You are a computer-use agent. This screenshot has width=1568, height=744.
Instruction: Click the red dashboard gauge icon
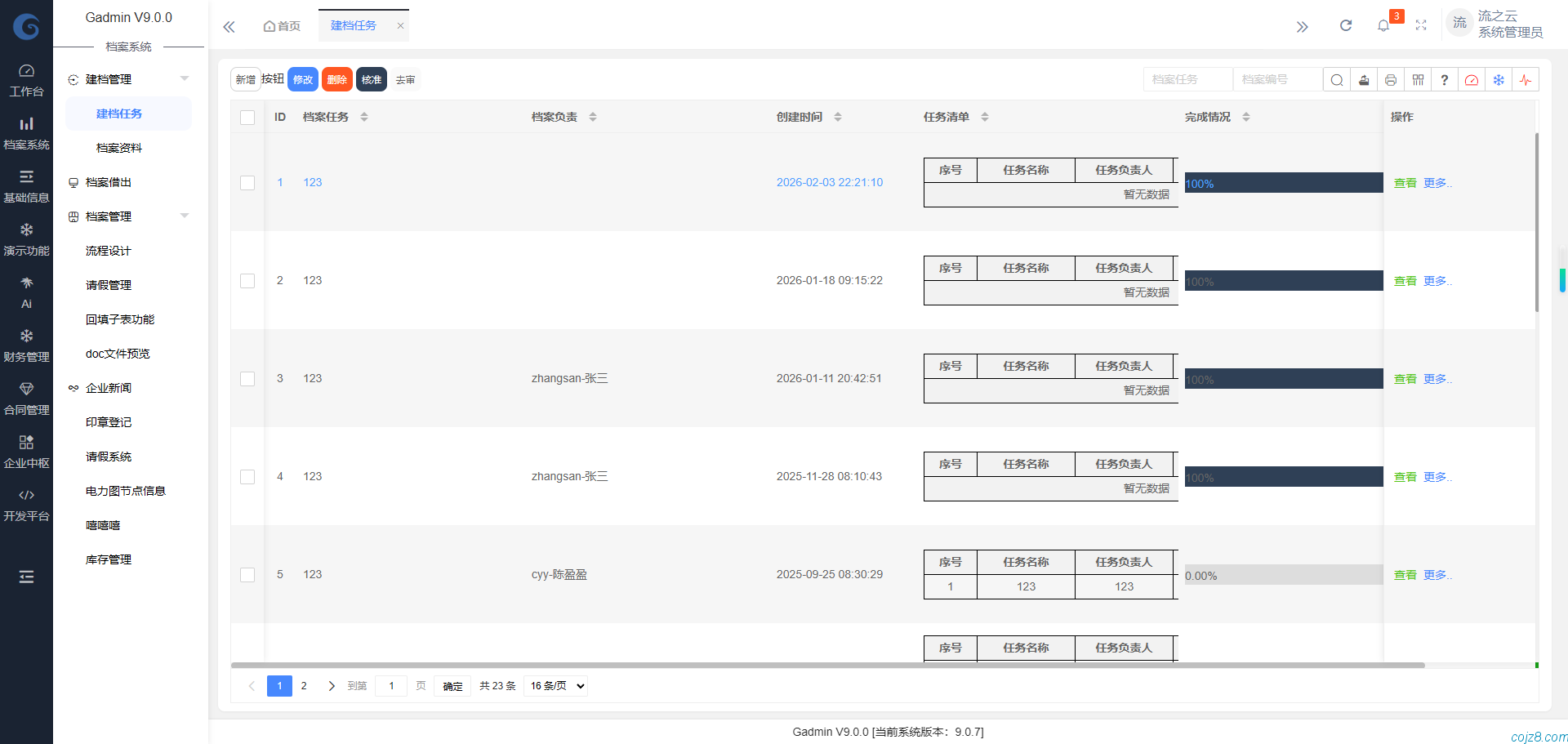1472,80
